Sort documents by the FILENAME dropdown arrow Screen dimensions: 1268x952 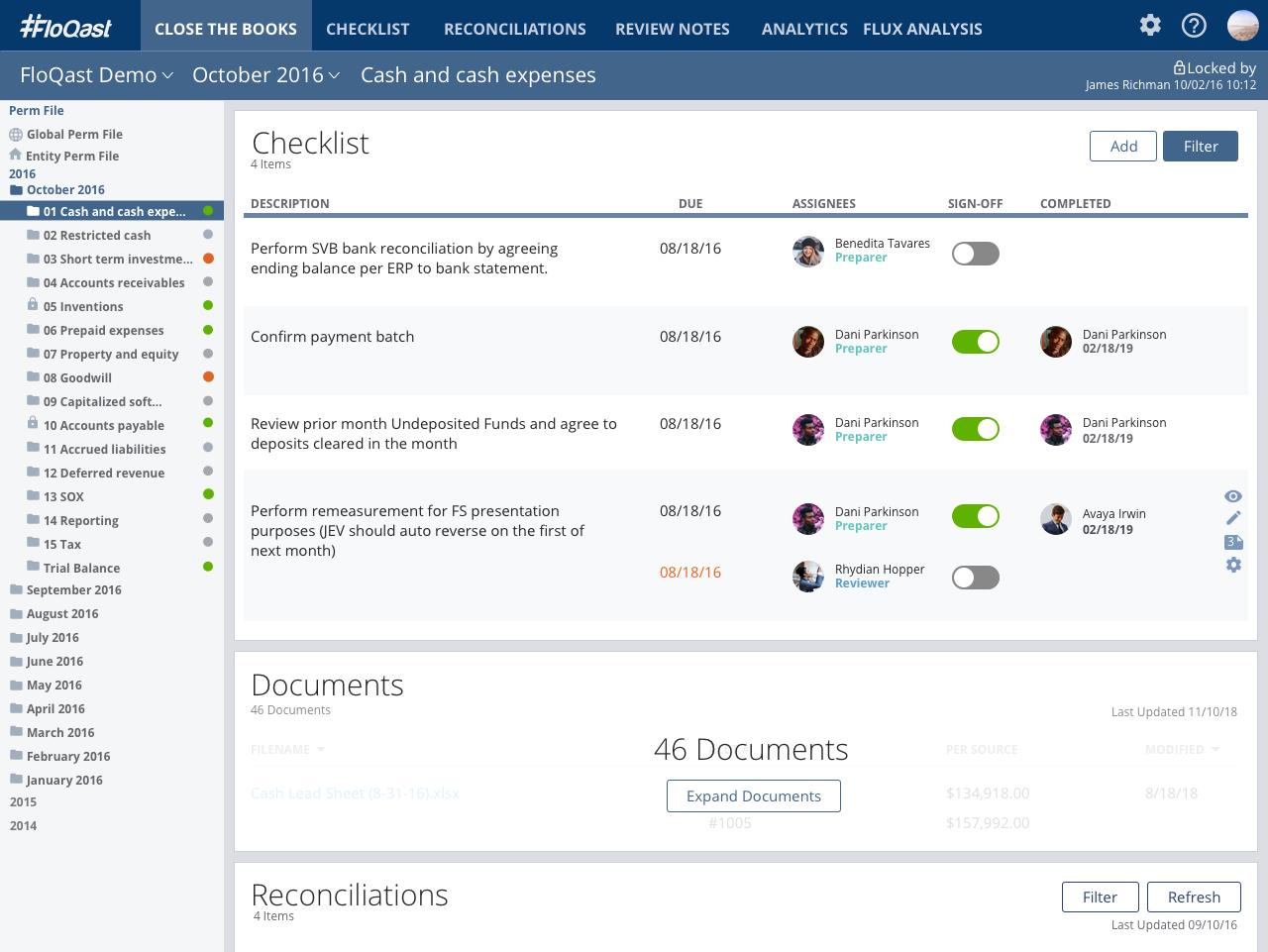click(321, 750)
